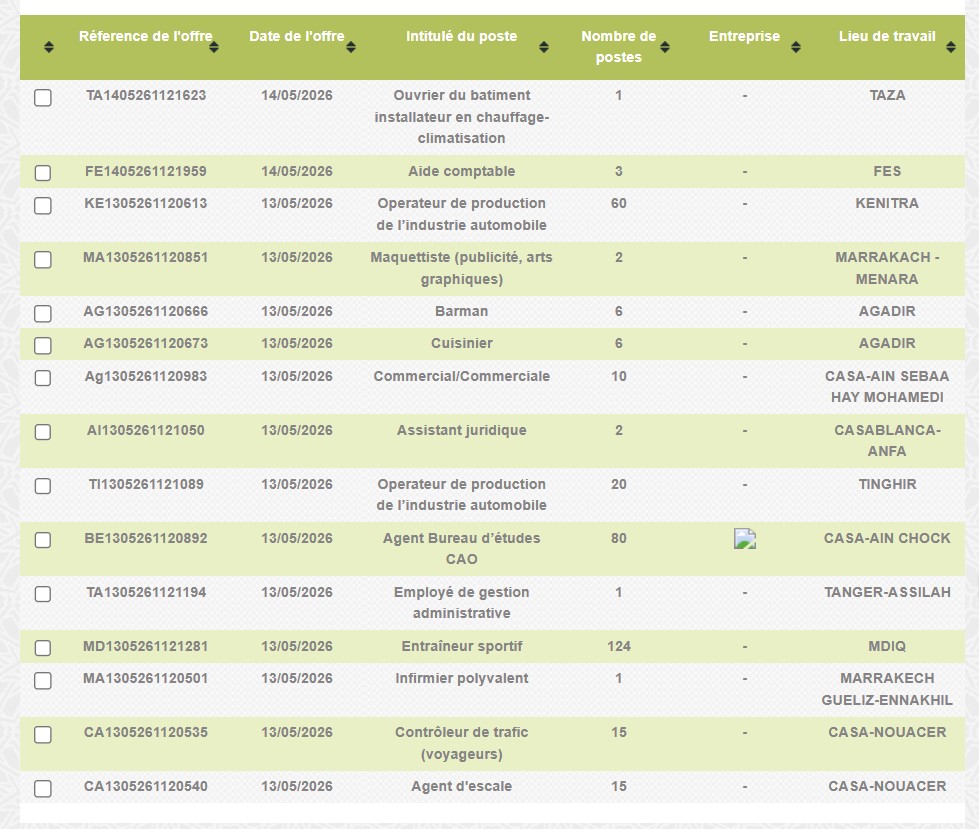The width and height of the screenshot is (979, 829).
Task: Click Infirmier polyvalent job title
Action: coord(461,679)
